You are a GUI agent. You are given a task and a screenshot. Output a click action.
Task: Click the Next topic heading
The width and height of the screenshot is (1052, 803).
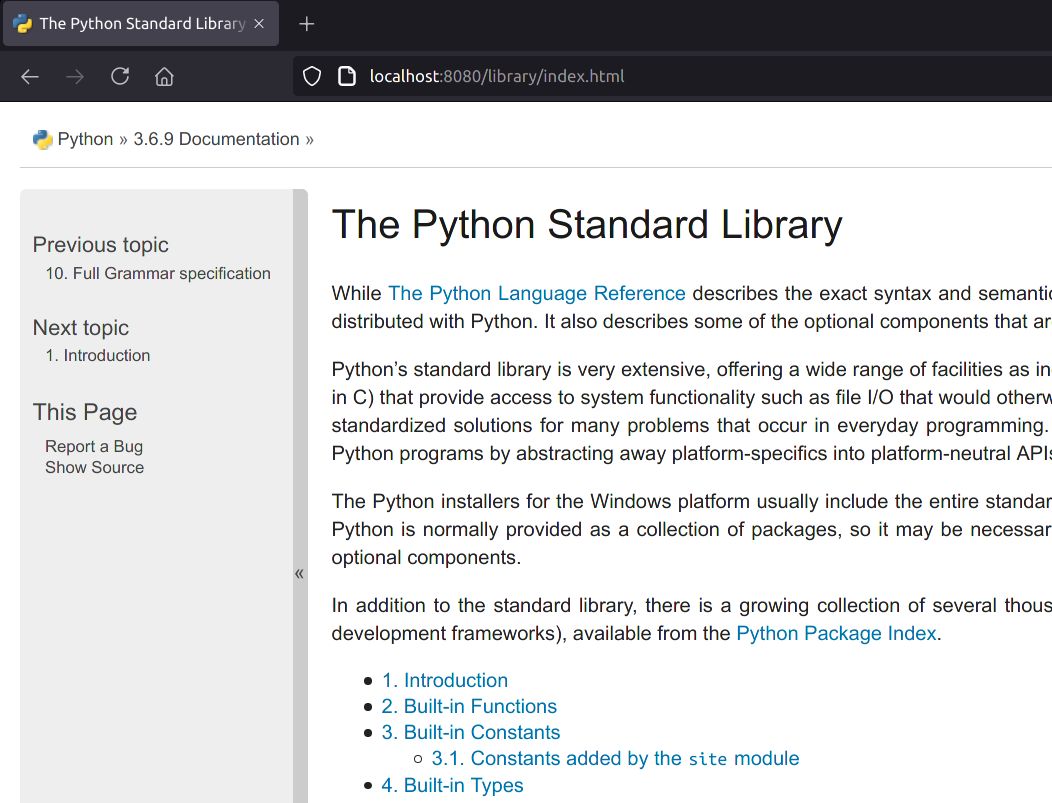81,327
